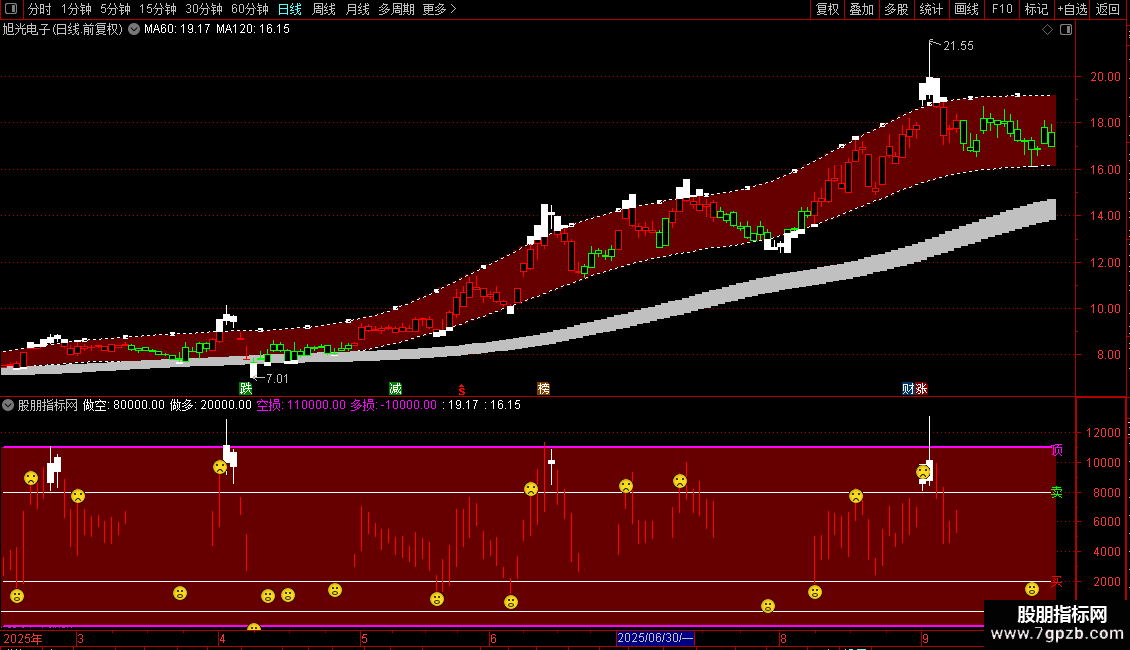Toggle the left side panel icon before 分时
This screenshot has width=1130, height=650.
11,9
